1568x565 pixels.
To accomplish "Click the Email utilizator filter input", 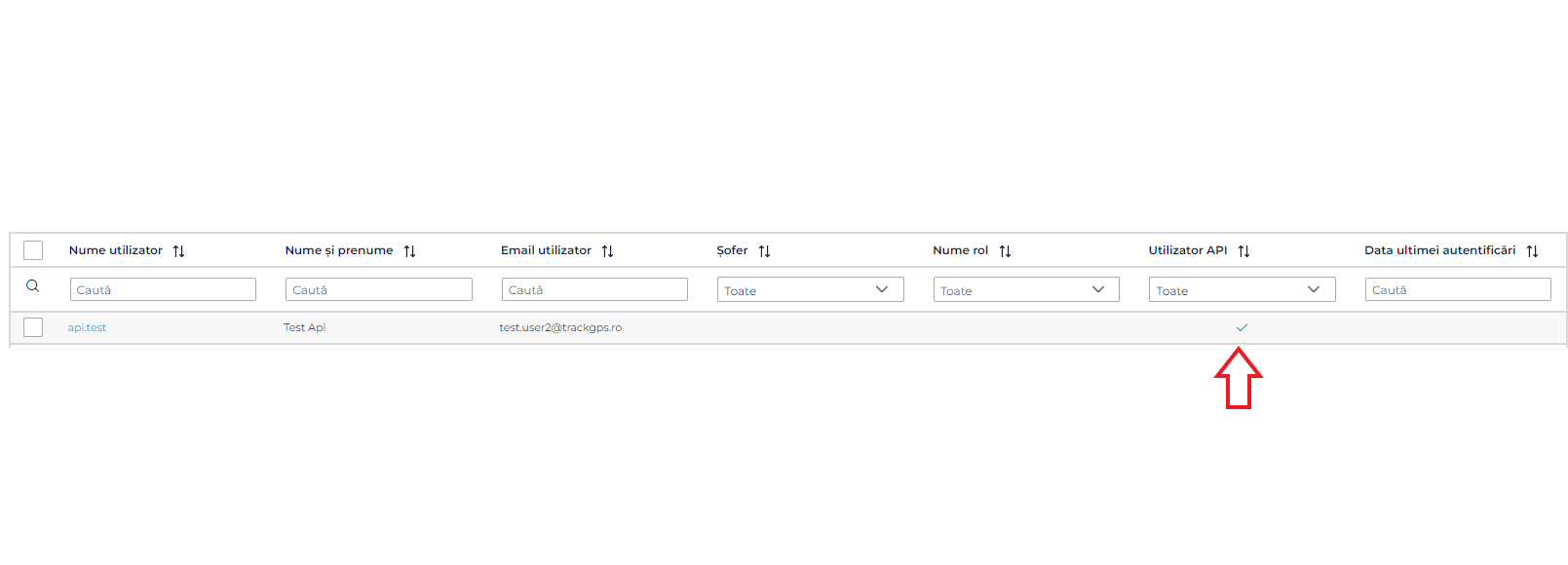I will [594, 289].
